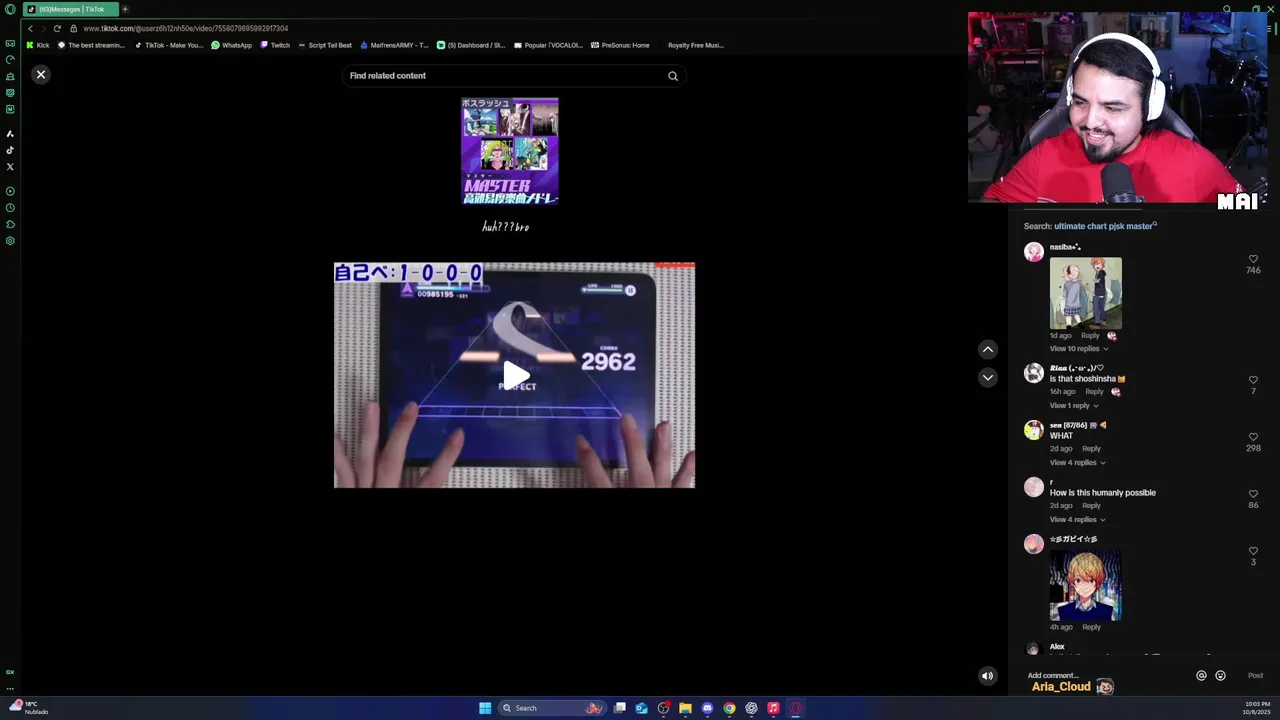The width and height of the screenshot is (1280, 720).
Task: Reply to 'How is this humanly possible'
Action: click(x=1091, y=506)
